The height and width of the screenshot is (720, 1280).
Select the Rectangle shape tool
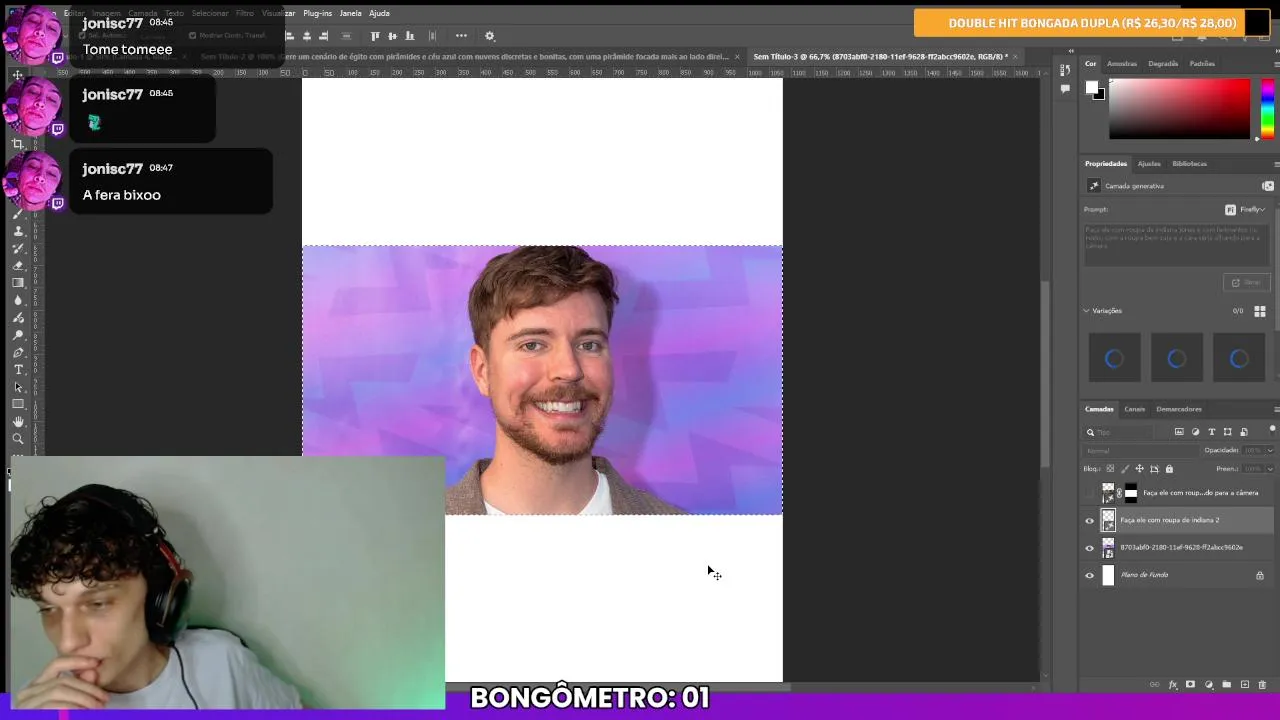[x=18, y=404]
